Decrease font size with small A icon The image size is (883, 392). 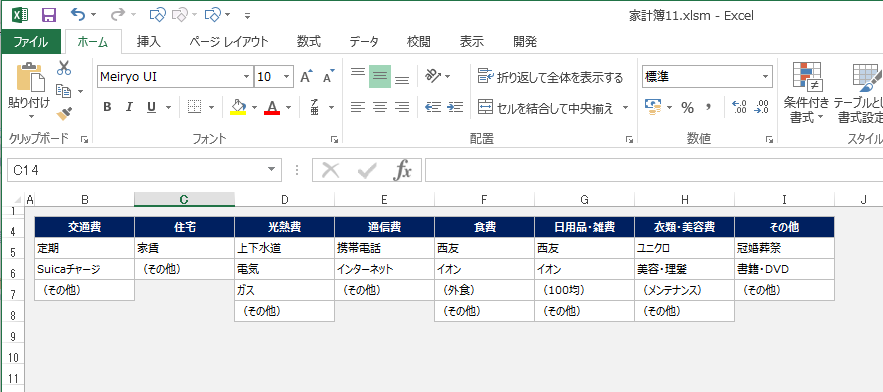pyautogui.click(x=328, y=77)
